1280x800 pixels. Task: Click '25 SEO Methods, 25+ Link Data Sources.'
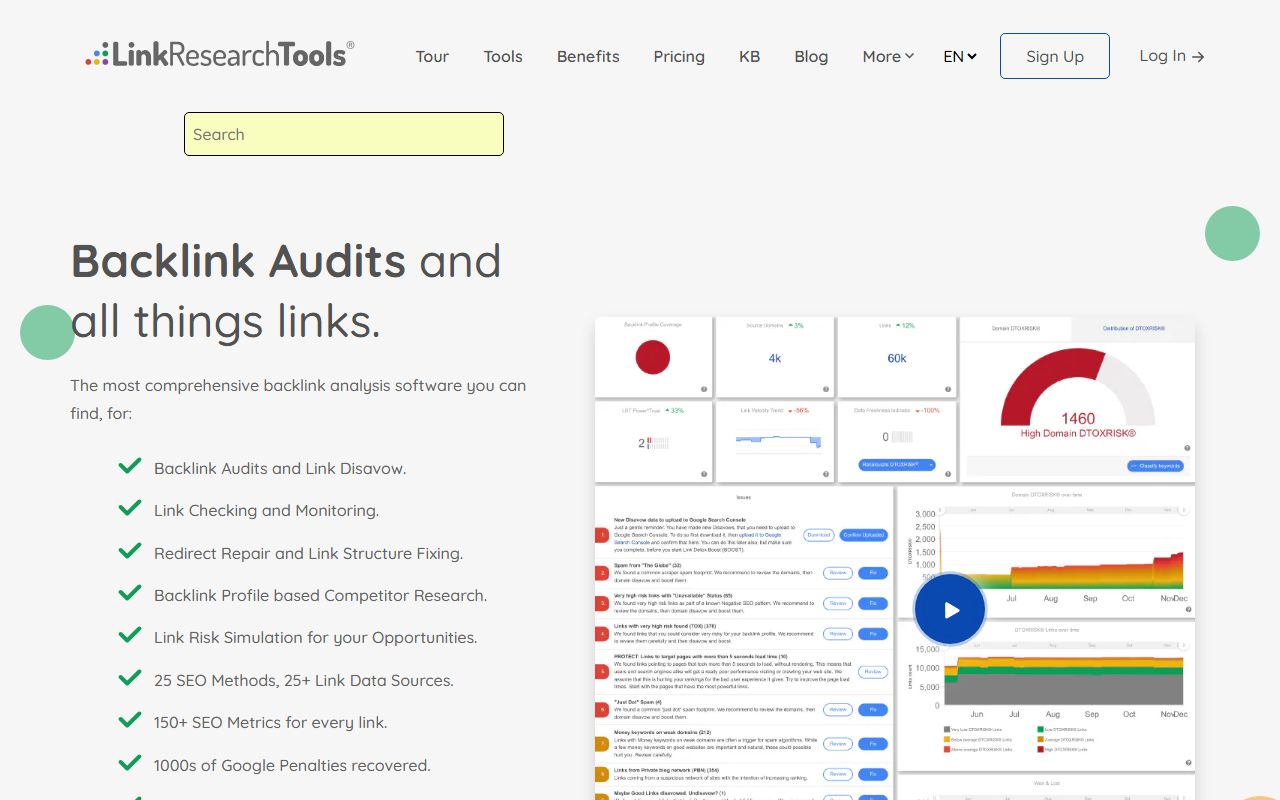[304, 680]
